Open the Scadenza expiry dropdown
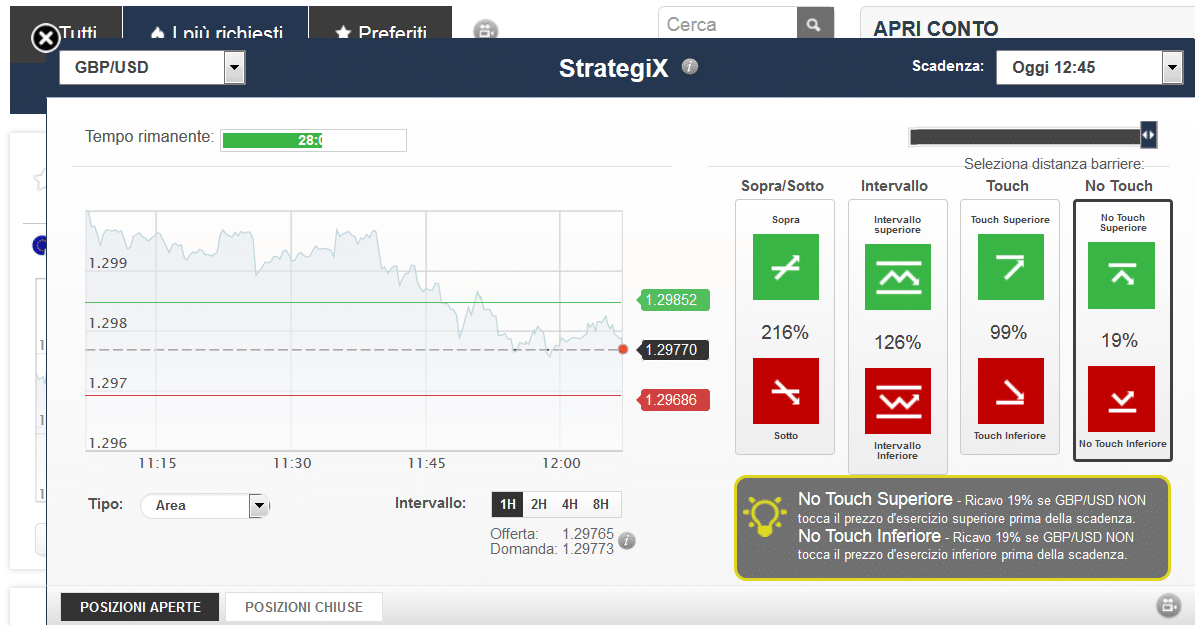Viewport: 1195px width, 625px height. (1172, 68)
